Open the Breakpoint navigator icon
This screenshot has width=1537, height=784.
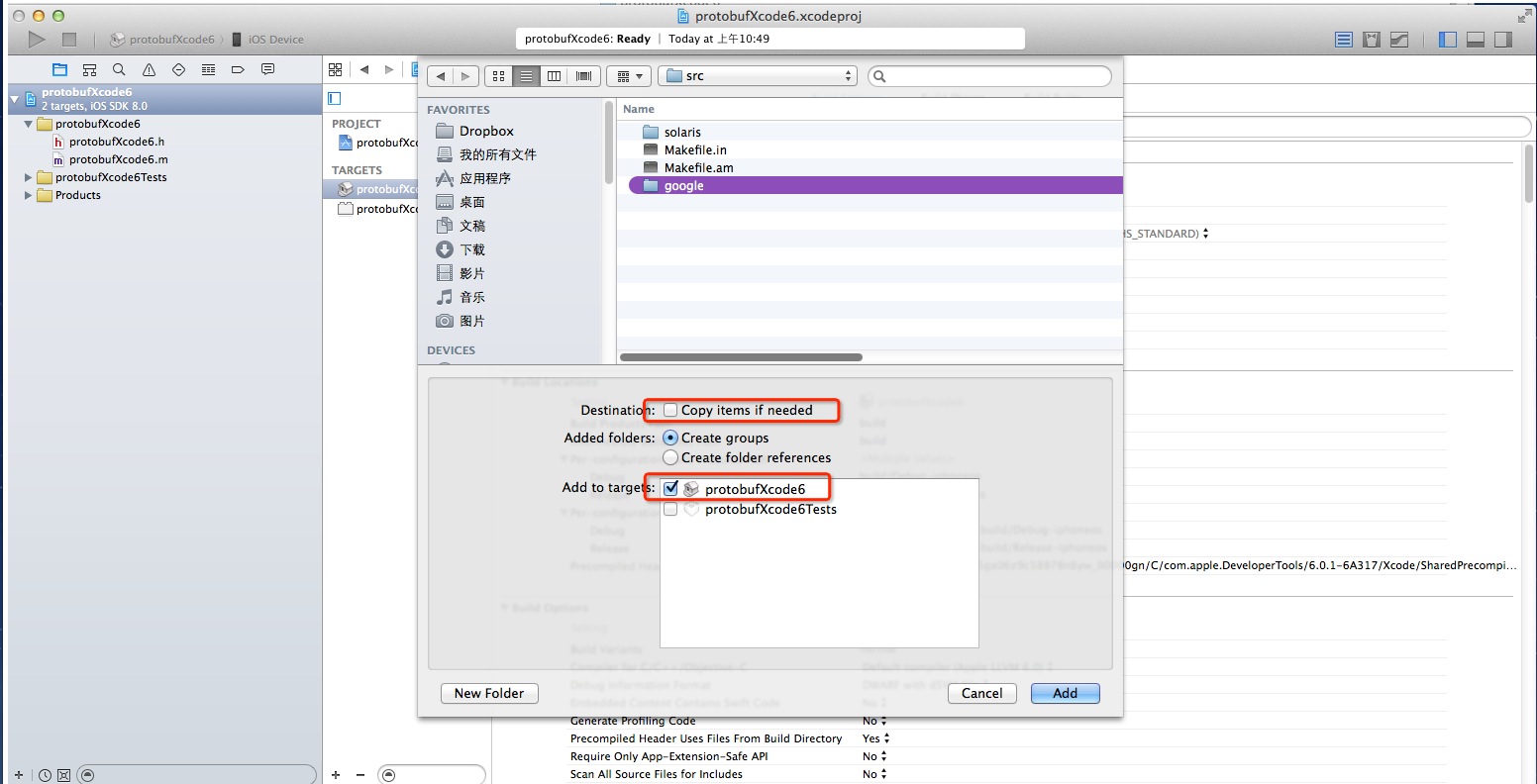[238, 69]
